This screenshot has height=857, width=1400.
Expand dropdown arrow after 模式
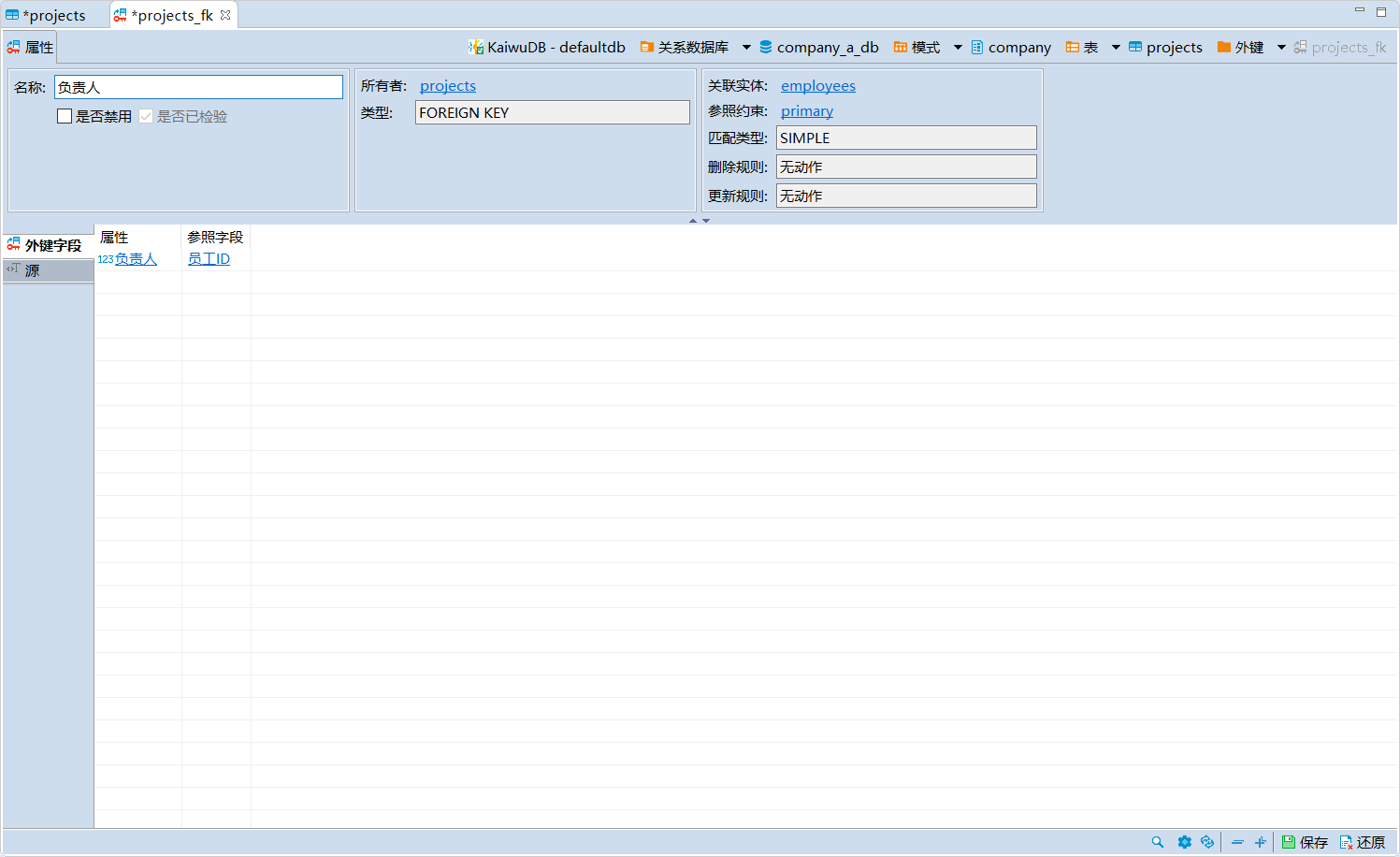[x=958, y=47]
